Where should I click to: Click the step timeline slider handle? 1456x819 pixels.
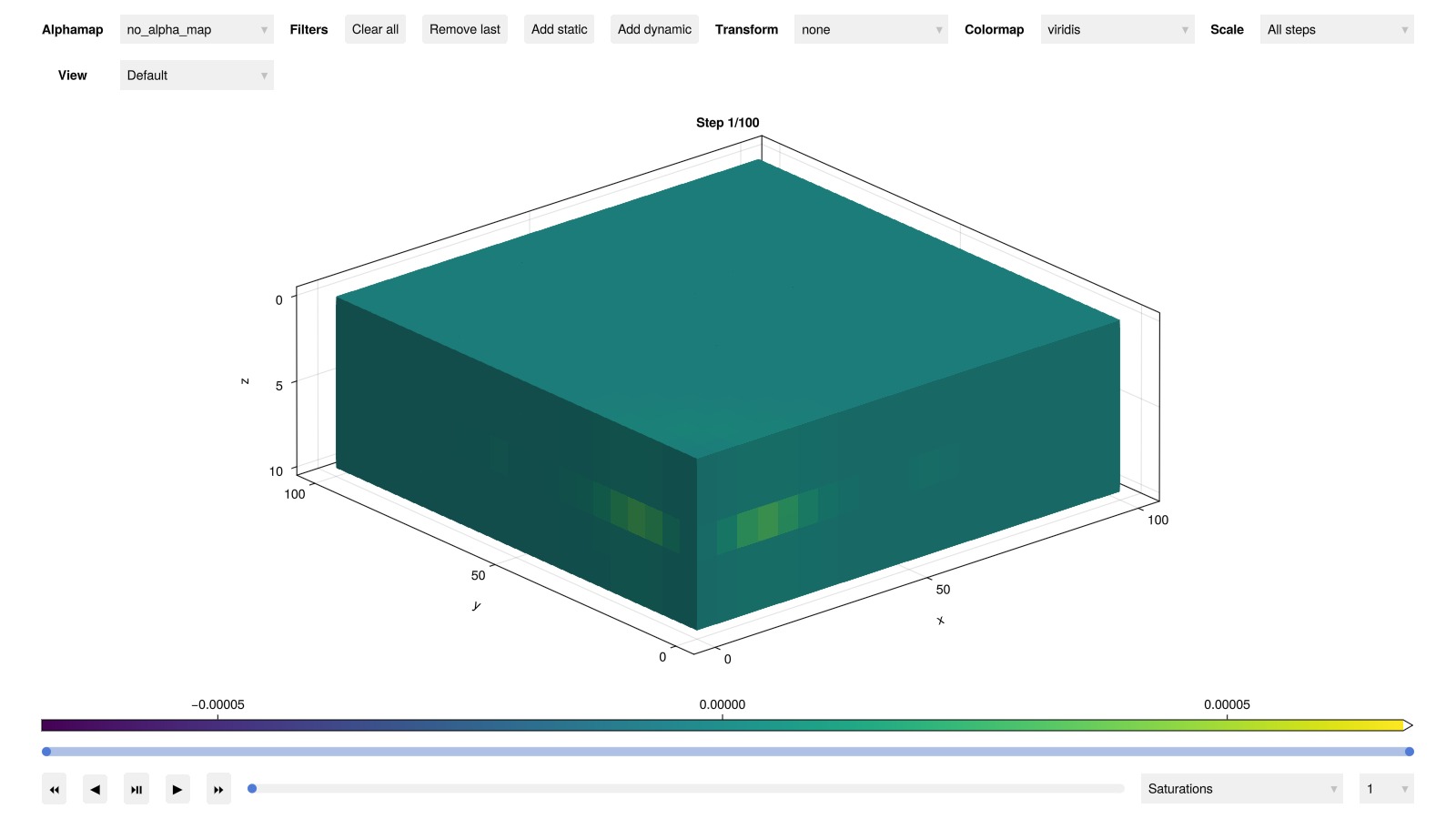pos(252,789)
